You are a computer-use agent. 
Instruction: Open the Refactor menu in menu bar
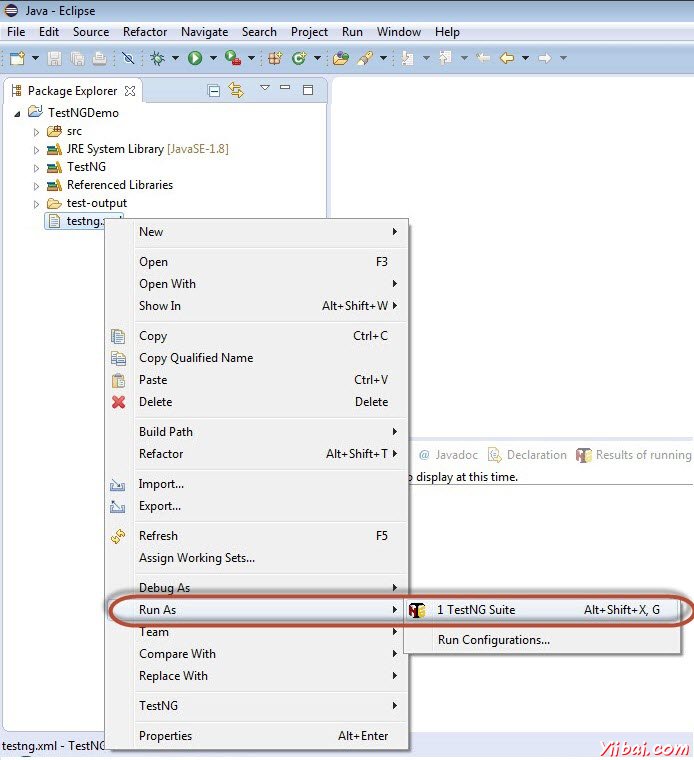point(145,32)
